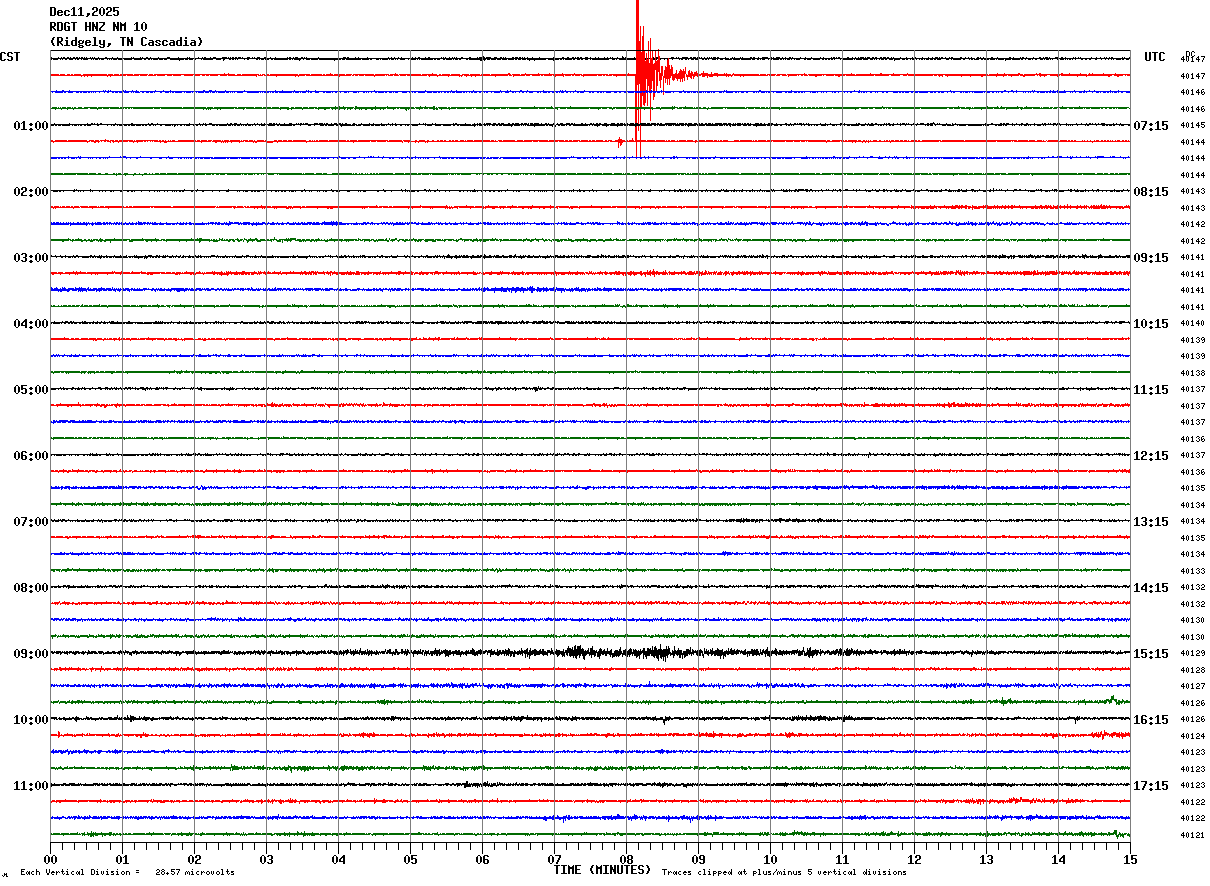Select the station code RDGT HNZ NM 10

click(98, 27)
